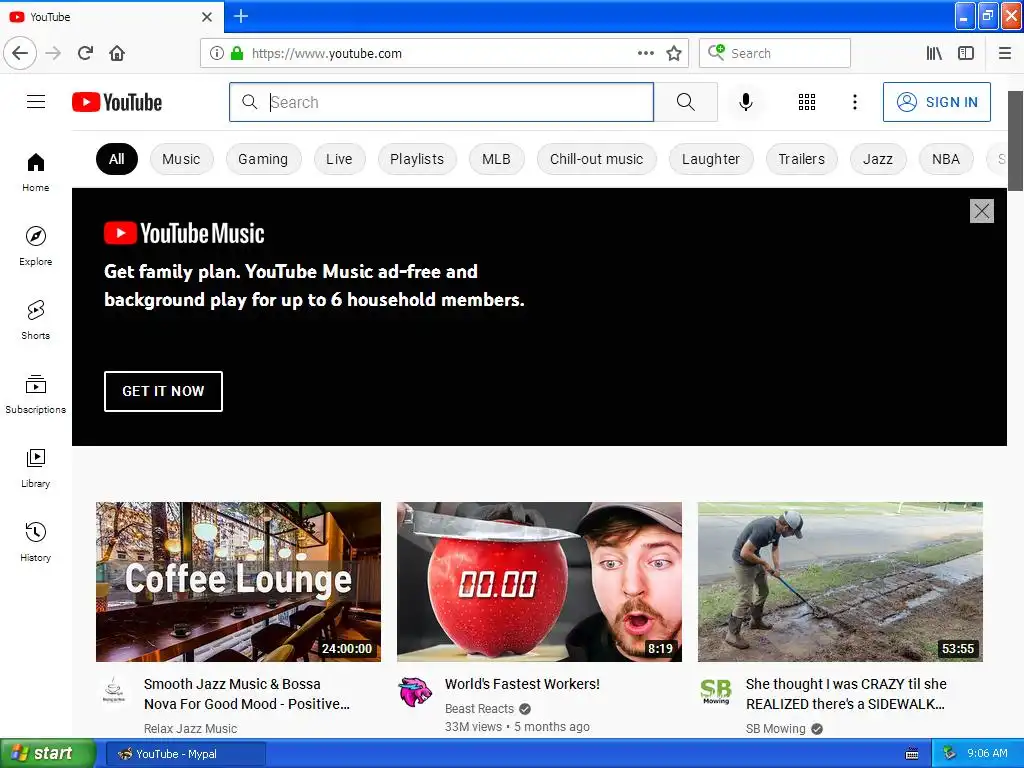Click the Relax Jazz Music channel avatar
Screen dimensions: 1024x768
click(114, 692)
